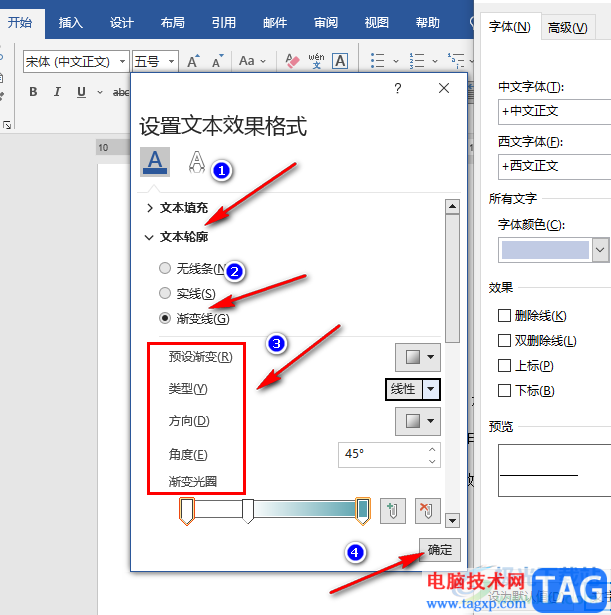Click the clear formatting eraser icon

[x=292, y=61]
